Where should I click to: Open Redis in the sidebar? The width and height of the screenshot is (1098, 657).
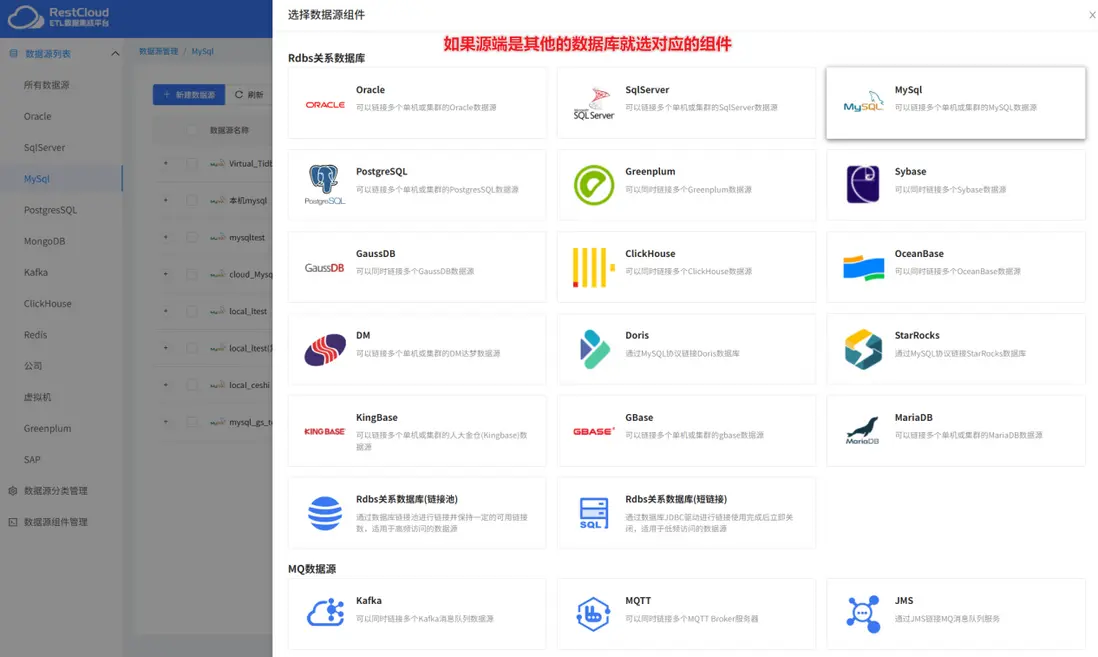point(35,335)
